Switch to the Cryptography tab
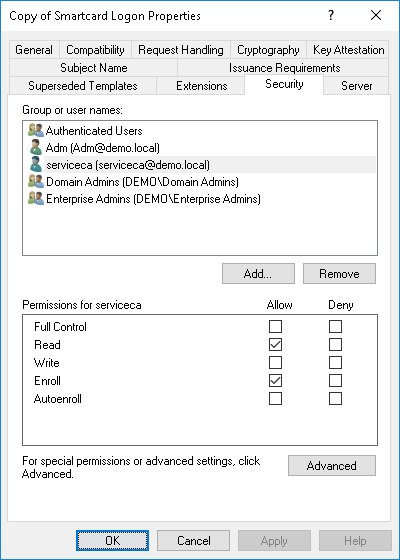 pyautogui.click(x=268, y=50)
